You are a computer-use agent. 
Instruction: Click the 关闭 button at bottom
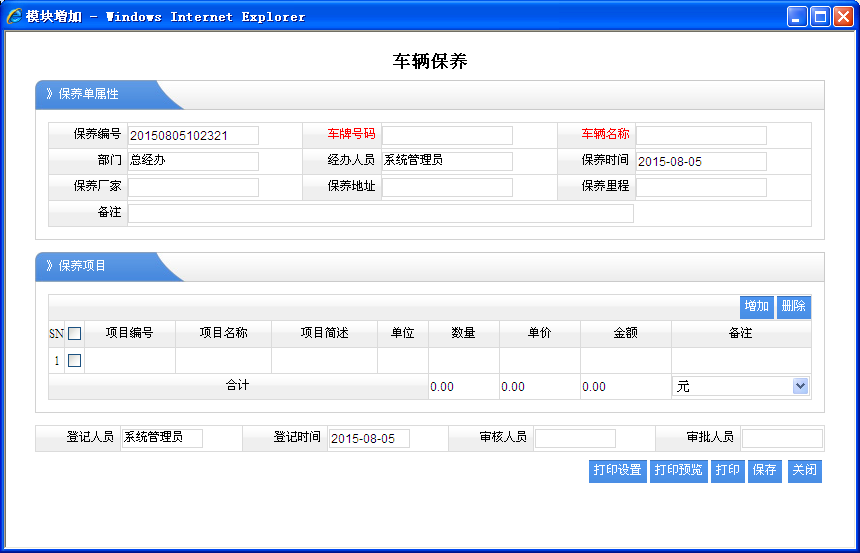tap(804, 470)
